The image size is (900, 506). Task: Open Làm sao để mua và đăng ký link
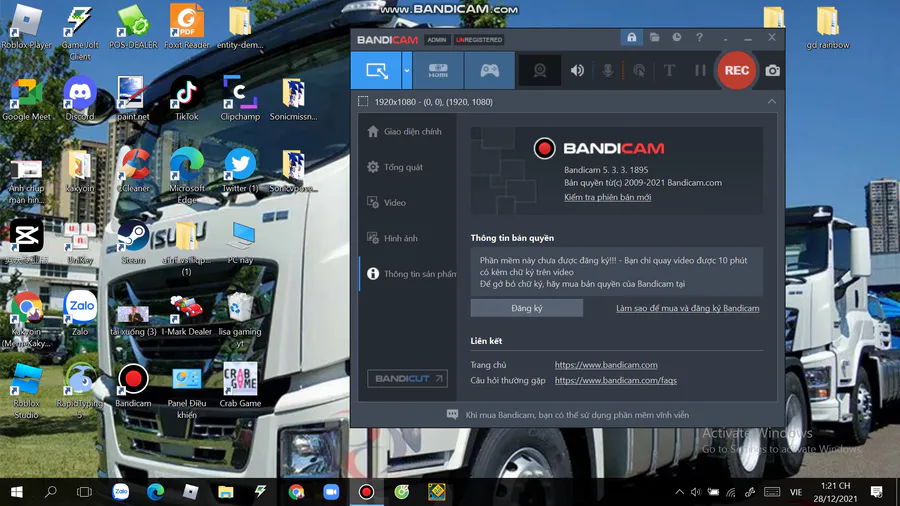688,308
